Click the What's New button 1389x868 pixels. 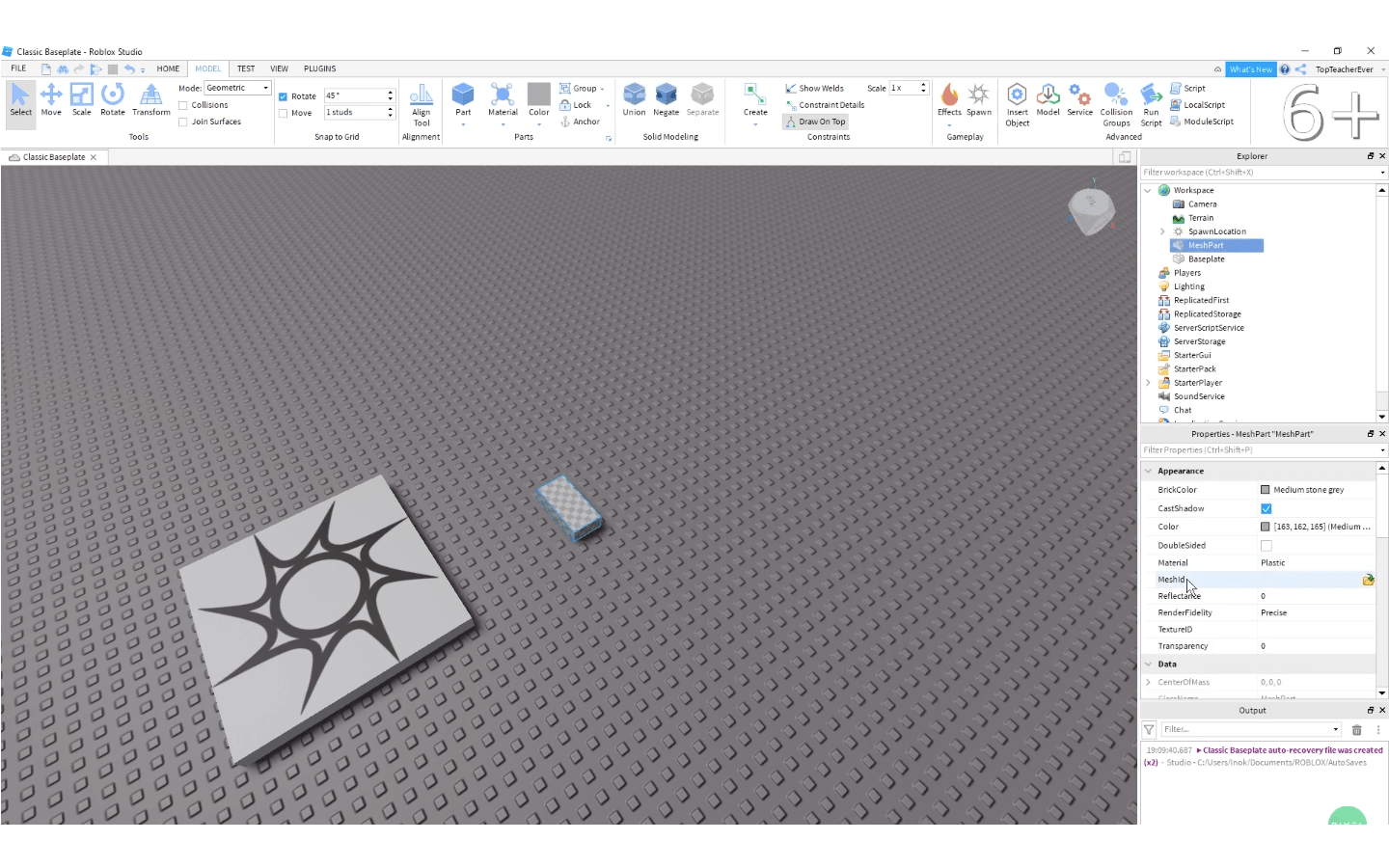click(1251, 69)
